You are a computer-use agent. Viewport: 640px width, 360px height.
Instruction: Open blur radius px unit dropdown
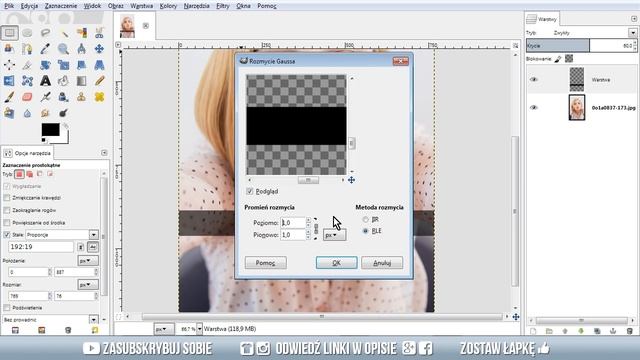(x=334, y=235)
